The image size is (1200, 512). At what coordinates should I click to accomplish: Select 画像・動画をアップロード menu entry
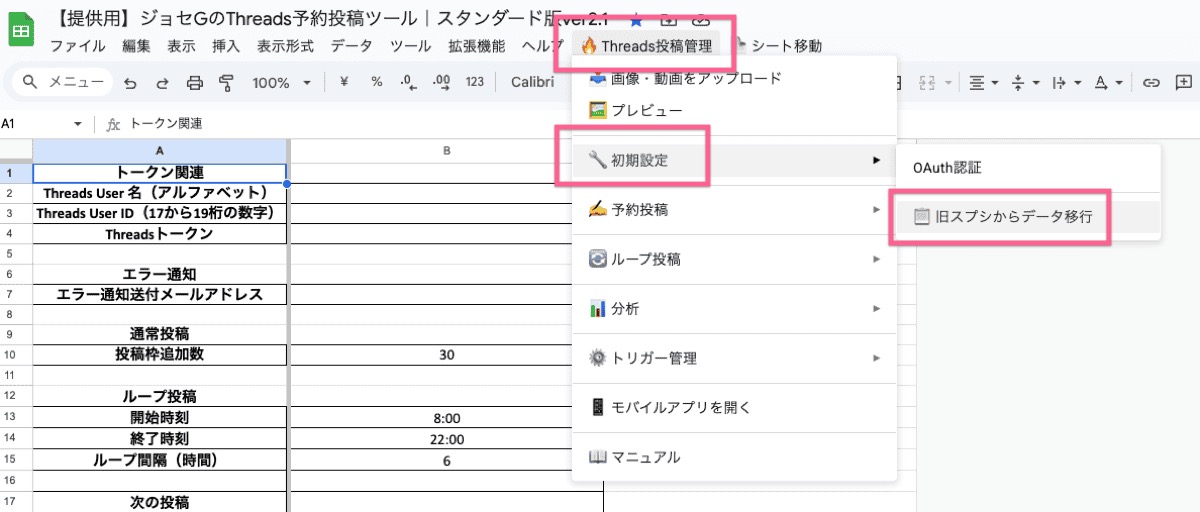click(x=734, y=77)
